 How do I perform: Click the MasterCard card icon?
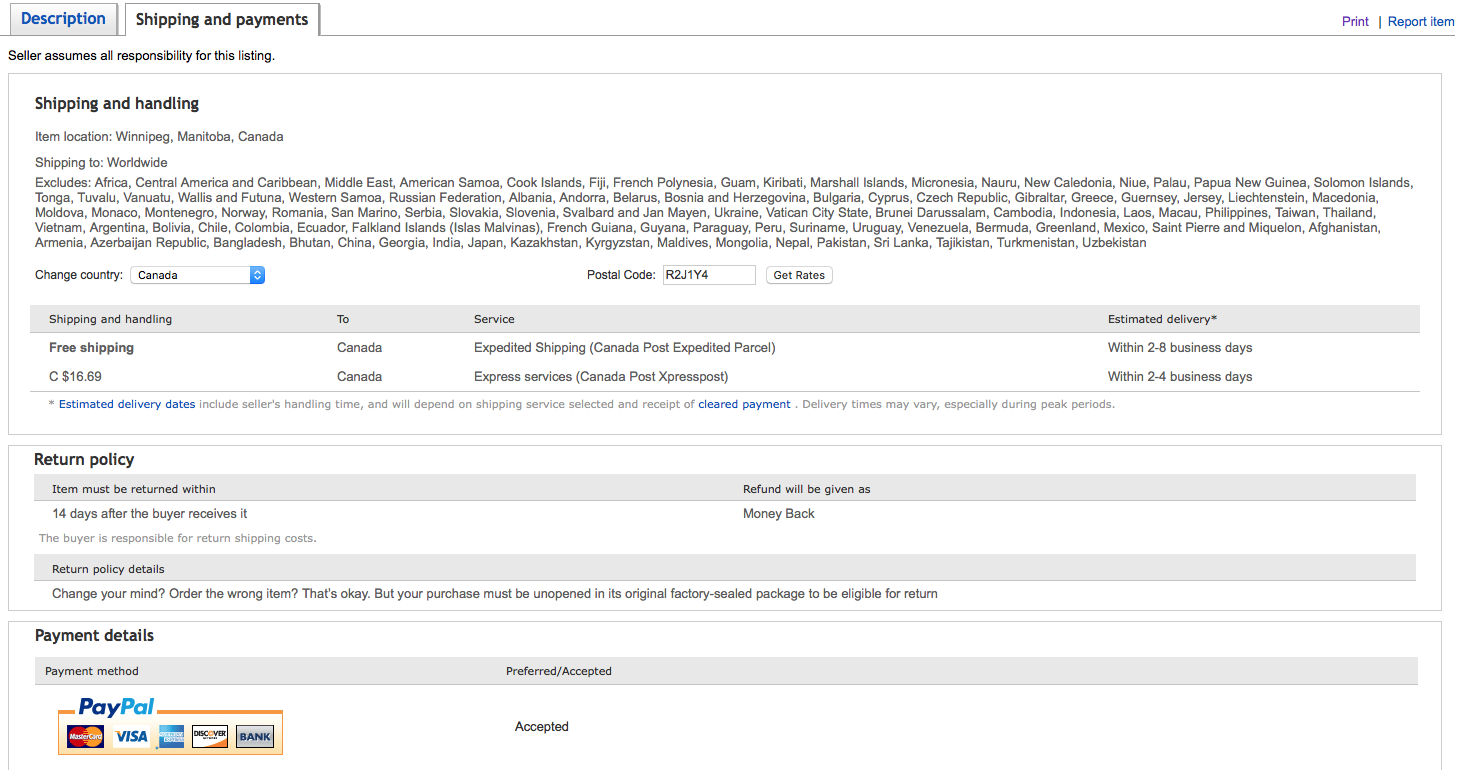[86, 737]
